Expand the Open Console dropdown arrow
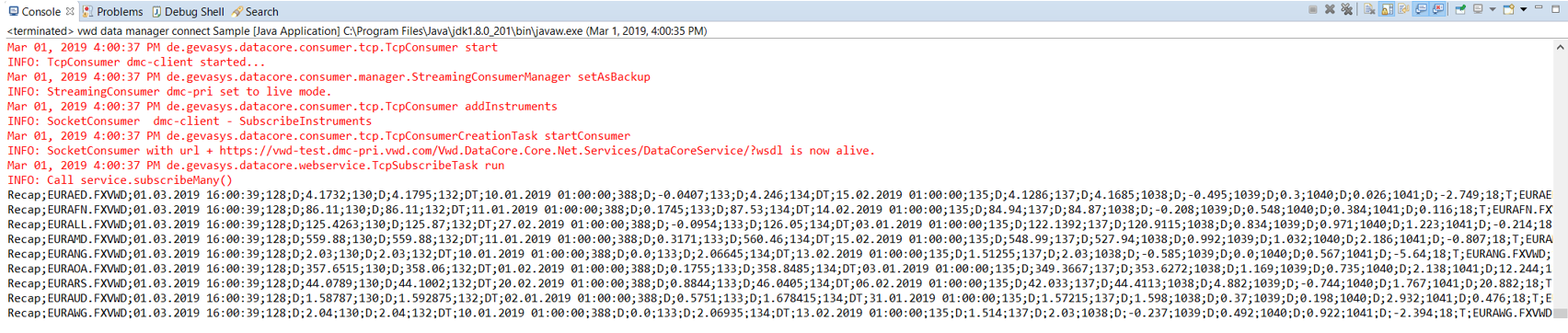 [x=1524, y=9]
